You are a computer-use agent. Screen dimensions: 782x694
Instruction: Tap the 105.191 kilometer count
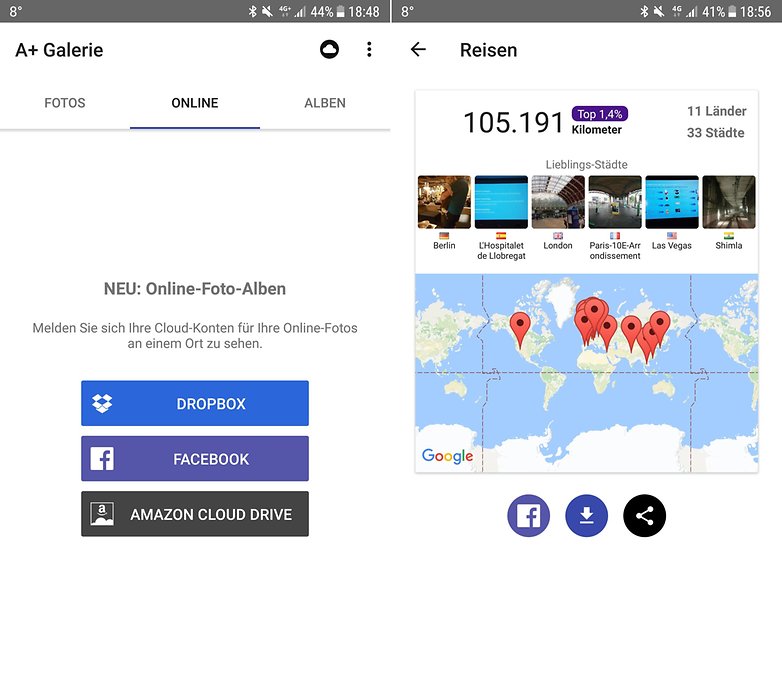pyautogui.click(x=513, y=123)
